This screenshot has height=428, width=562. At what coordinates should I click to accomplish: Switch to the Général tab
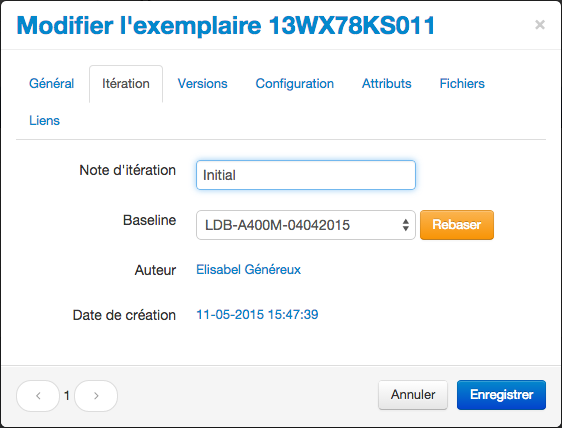[x=52, y=84]
